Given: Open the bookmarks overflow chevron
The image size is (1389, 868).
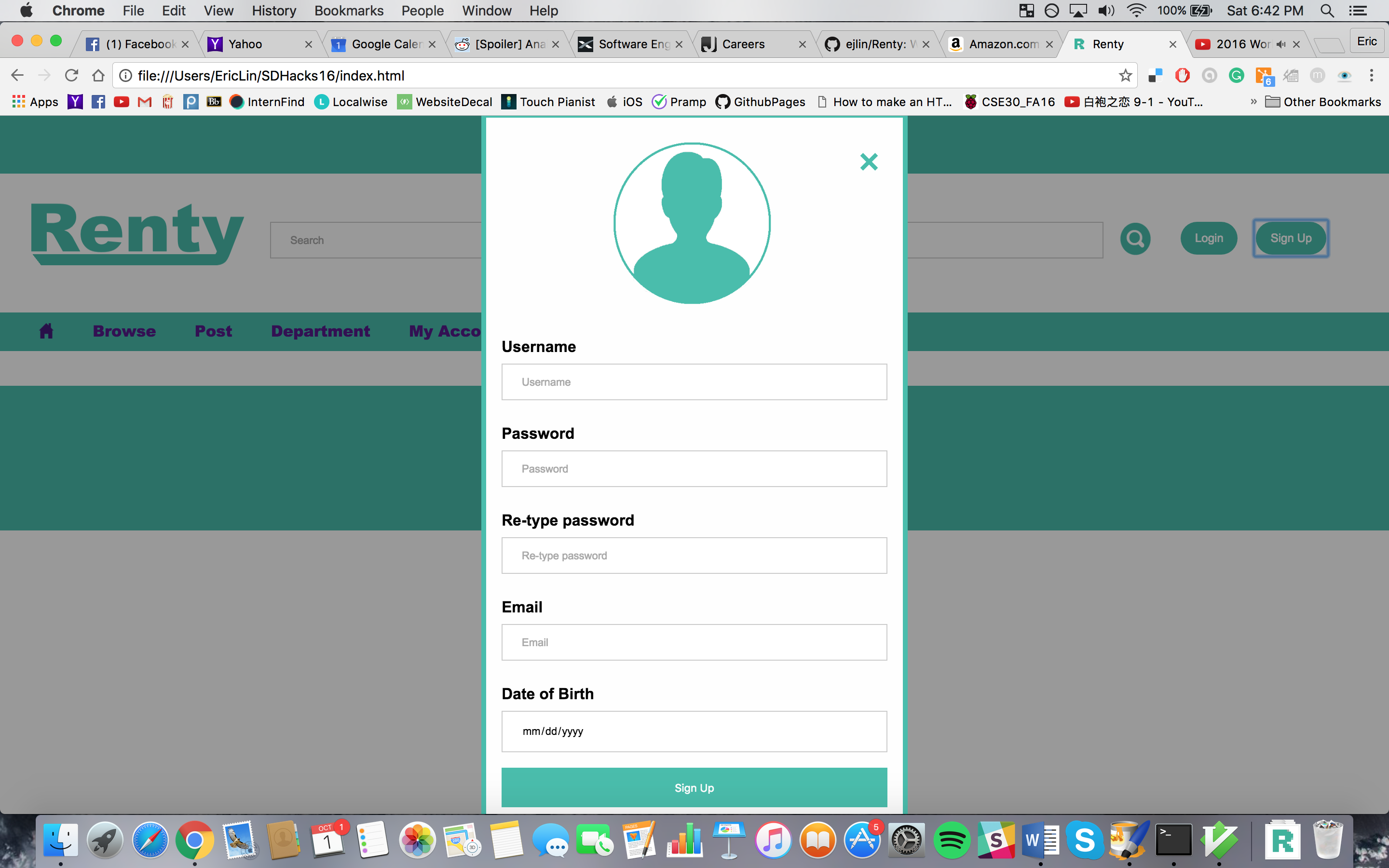Looking at the screenshot, I should [1253, 102].
